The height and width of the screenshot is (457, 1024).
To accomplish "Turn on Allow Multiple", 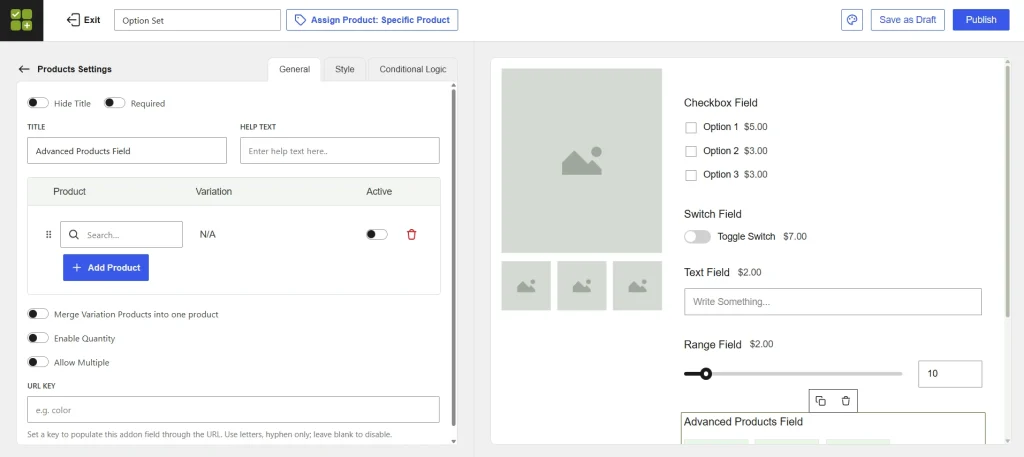I will 38,362.
